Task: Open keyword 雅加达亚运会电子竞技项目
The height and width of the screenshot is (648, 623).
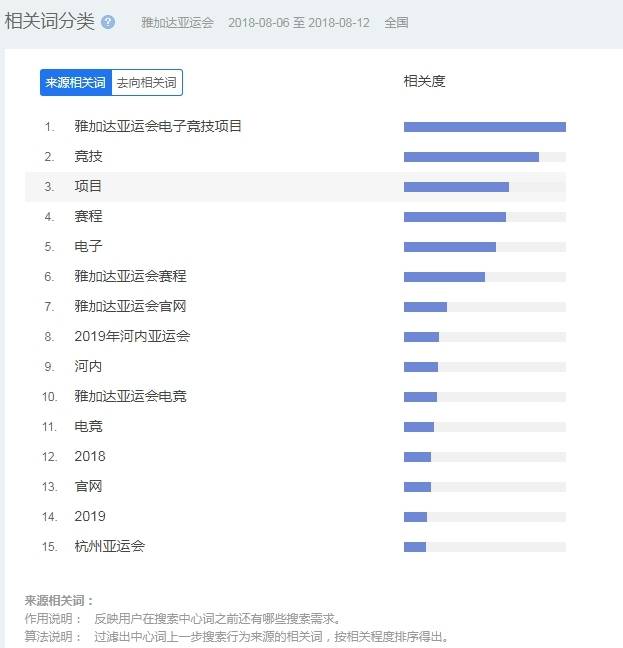Action: pos(158,127)
